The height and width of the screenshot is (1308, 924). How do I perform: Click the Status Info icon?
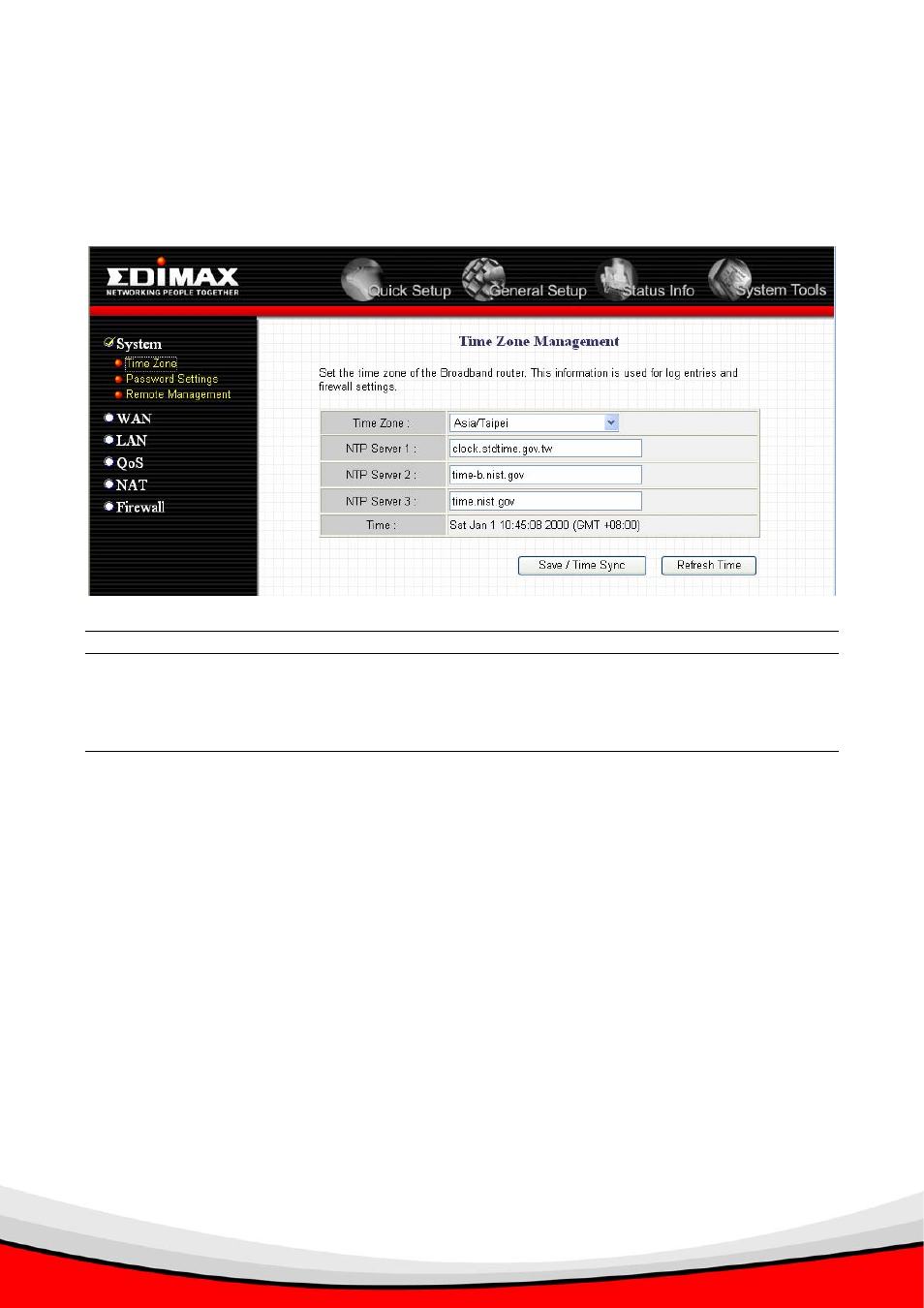coord(617,279)
